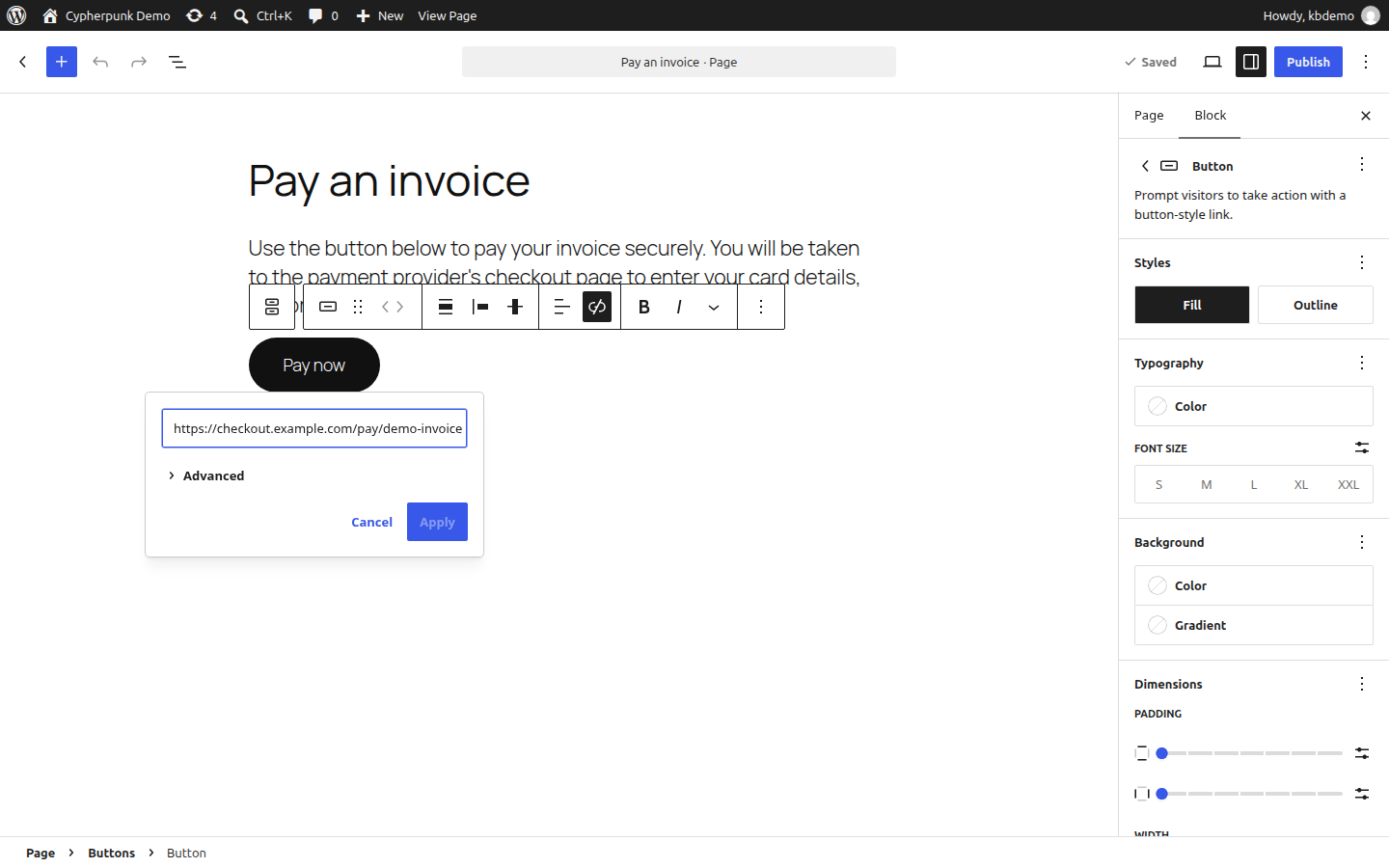The width and height of the screenshot is (1389, 868).
Task: Open the updates indicator showing 4
Action: click(201, 15)
